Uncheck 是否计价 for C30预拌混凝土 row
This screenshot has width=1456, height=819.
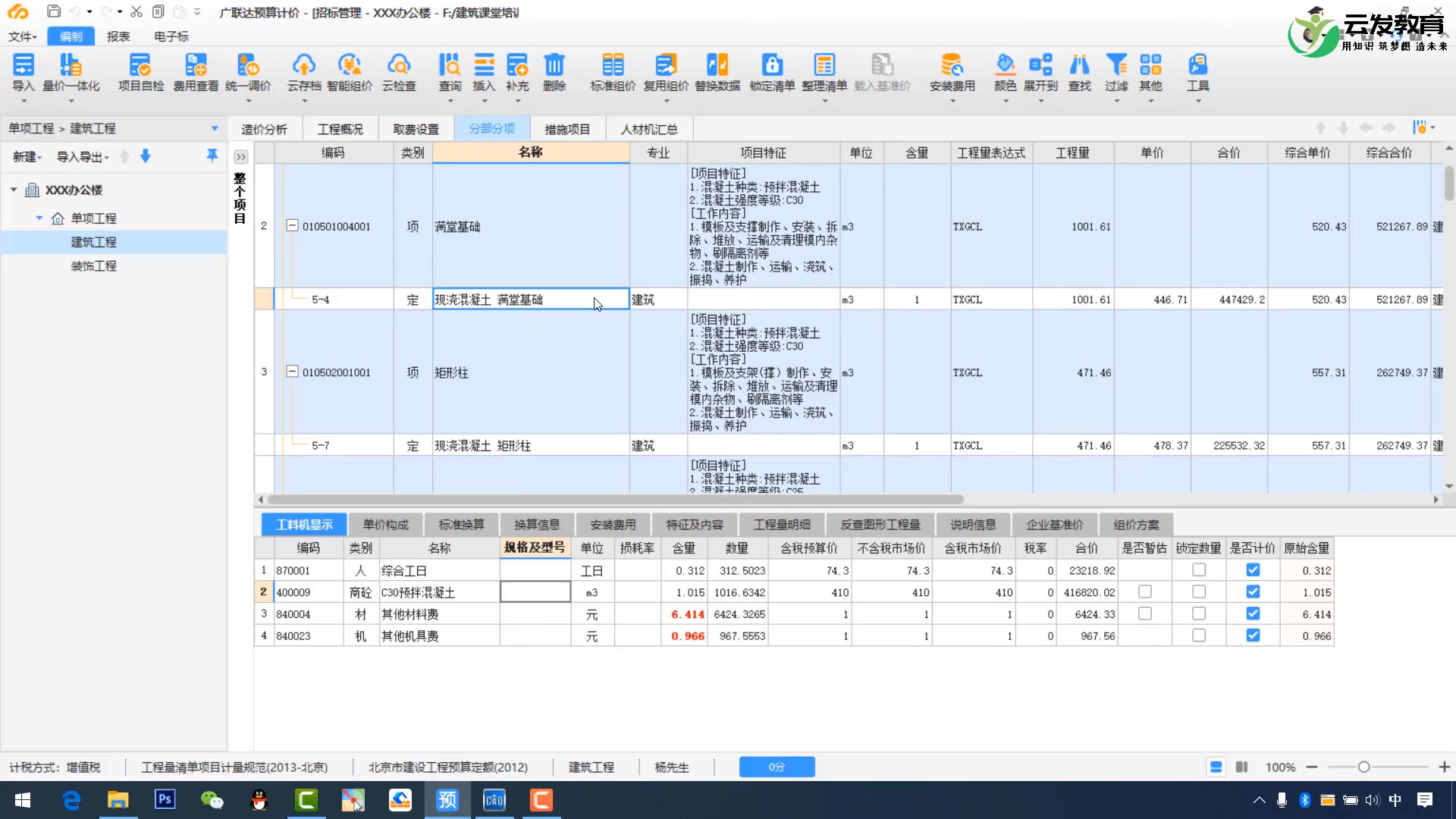[1253, 591]
